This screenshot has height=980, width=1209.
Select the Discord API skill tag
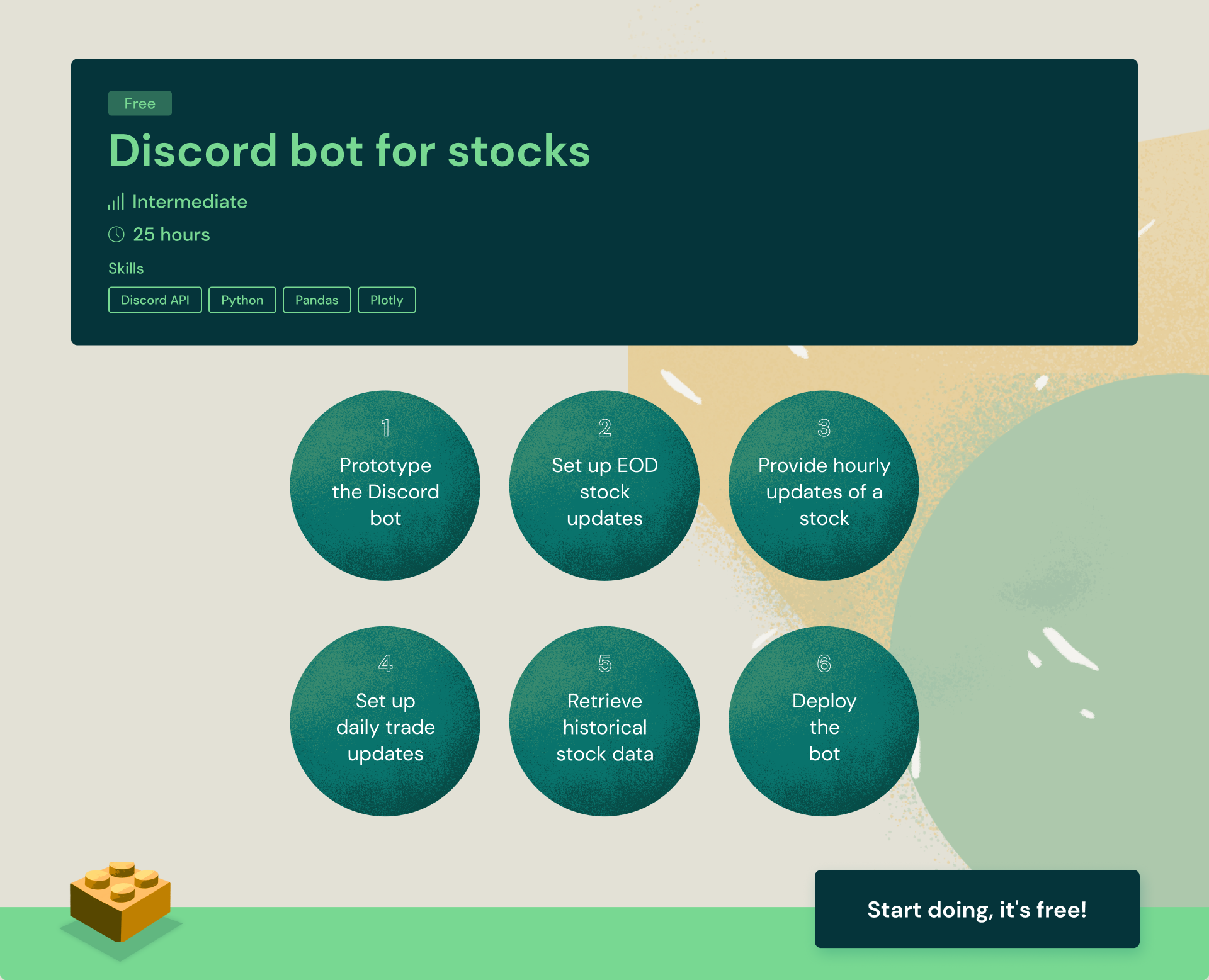155,300
